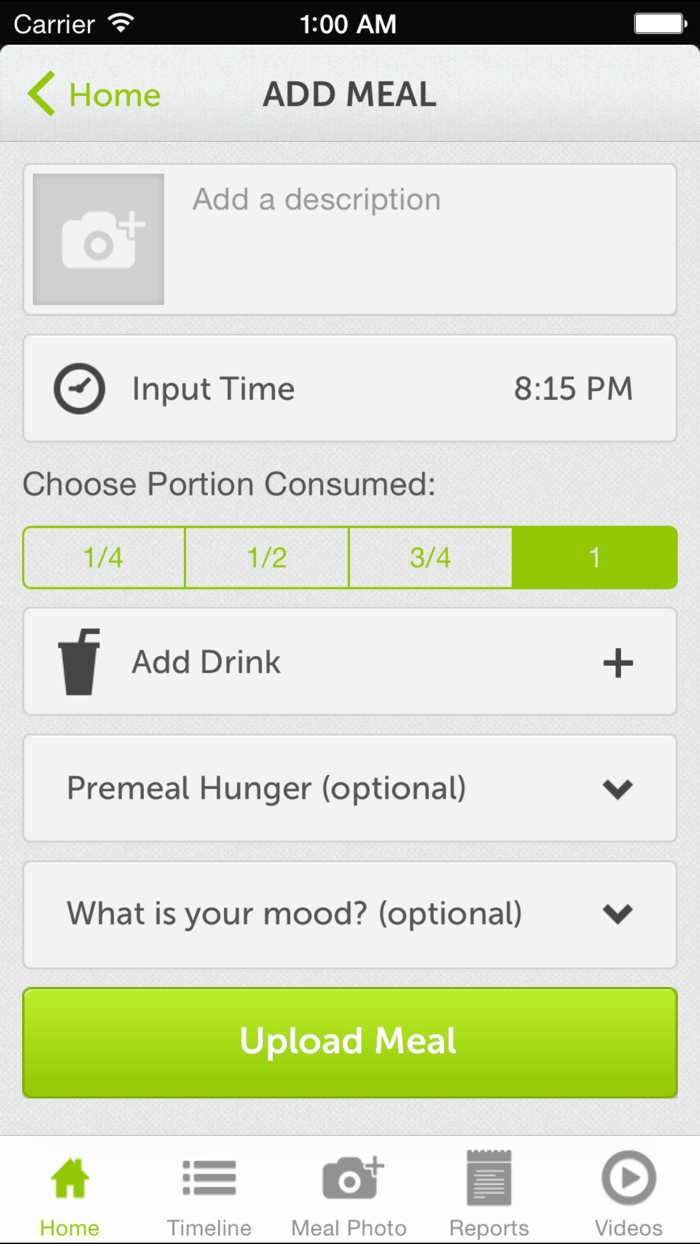Open the Reports notepad icon
This screenshot has width=700, height=1244.
point(489,1179)
